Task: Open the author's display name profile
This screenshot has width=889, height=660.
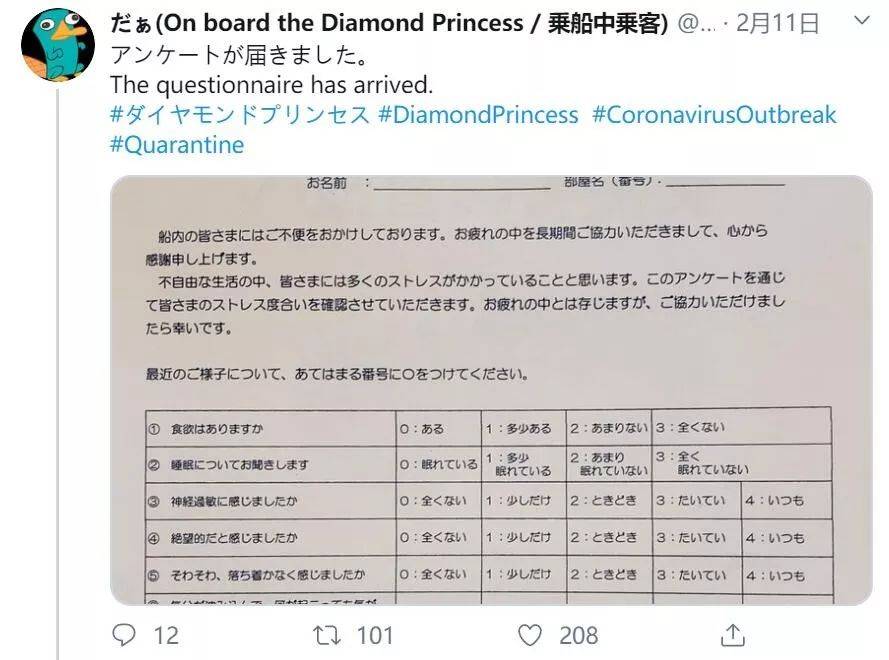Action: click(389, 23)
